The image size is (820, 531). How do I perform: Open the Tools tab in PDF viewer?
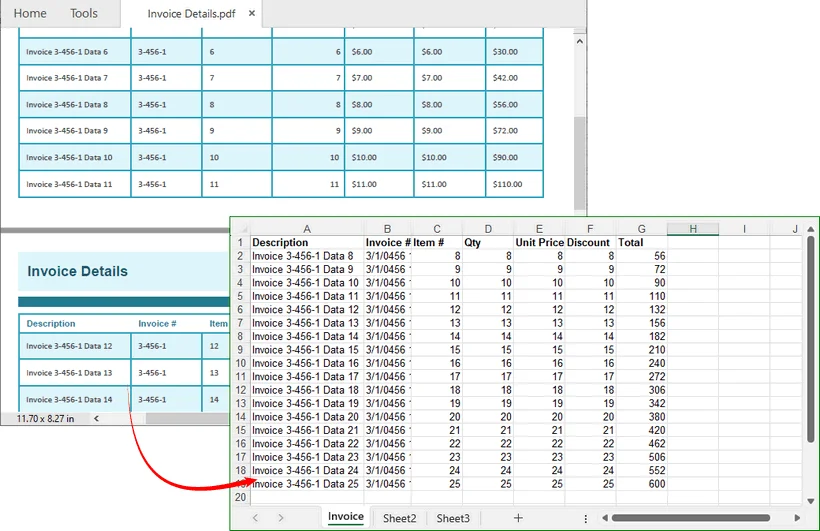pyautogui.click(x=84, y=13)
